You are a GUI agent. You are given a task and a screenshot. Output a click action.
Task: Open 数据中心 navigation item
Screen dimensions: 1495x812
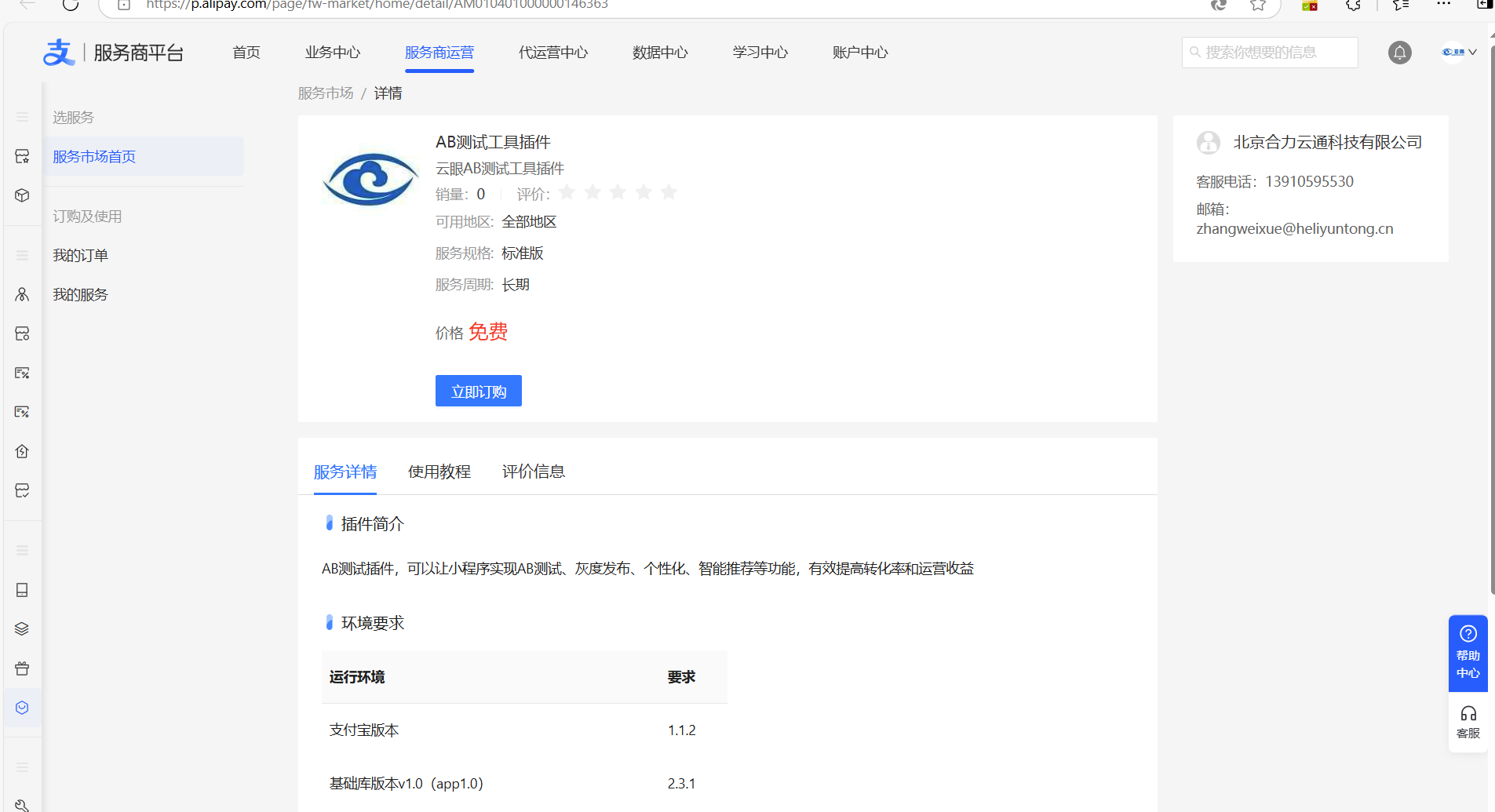660,53
